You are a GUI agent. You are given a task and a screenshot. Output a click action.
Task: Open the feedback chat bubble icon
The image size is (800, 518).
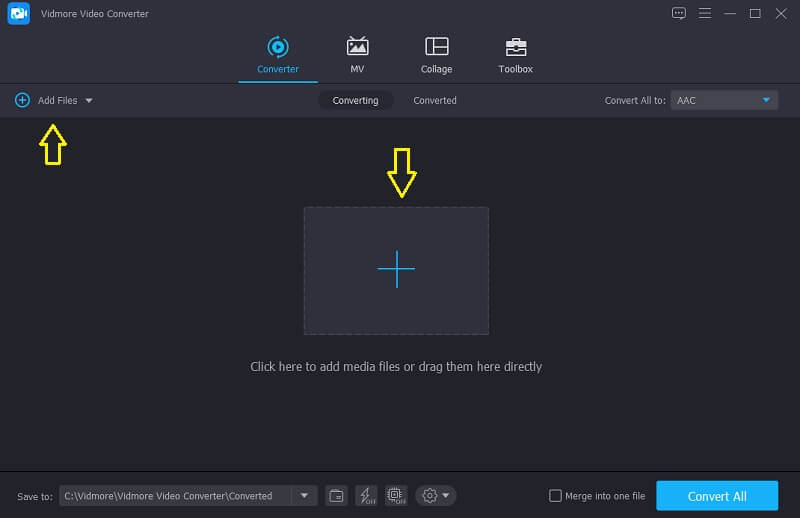point(679,13)
